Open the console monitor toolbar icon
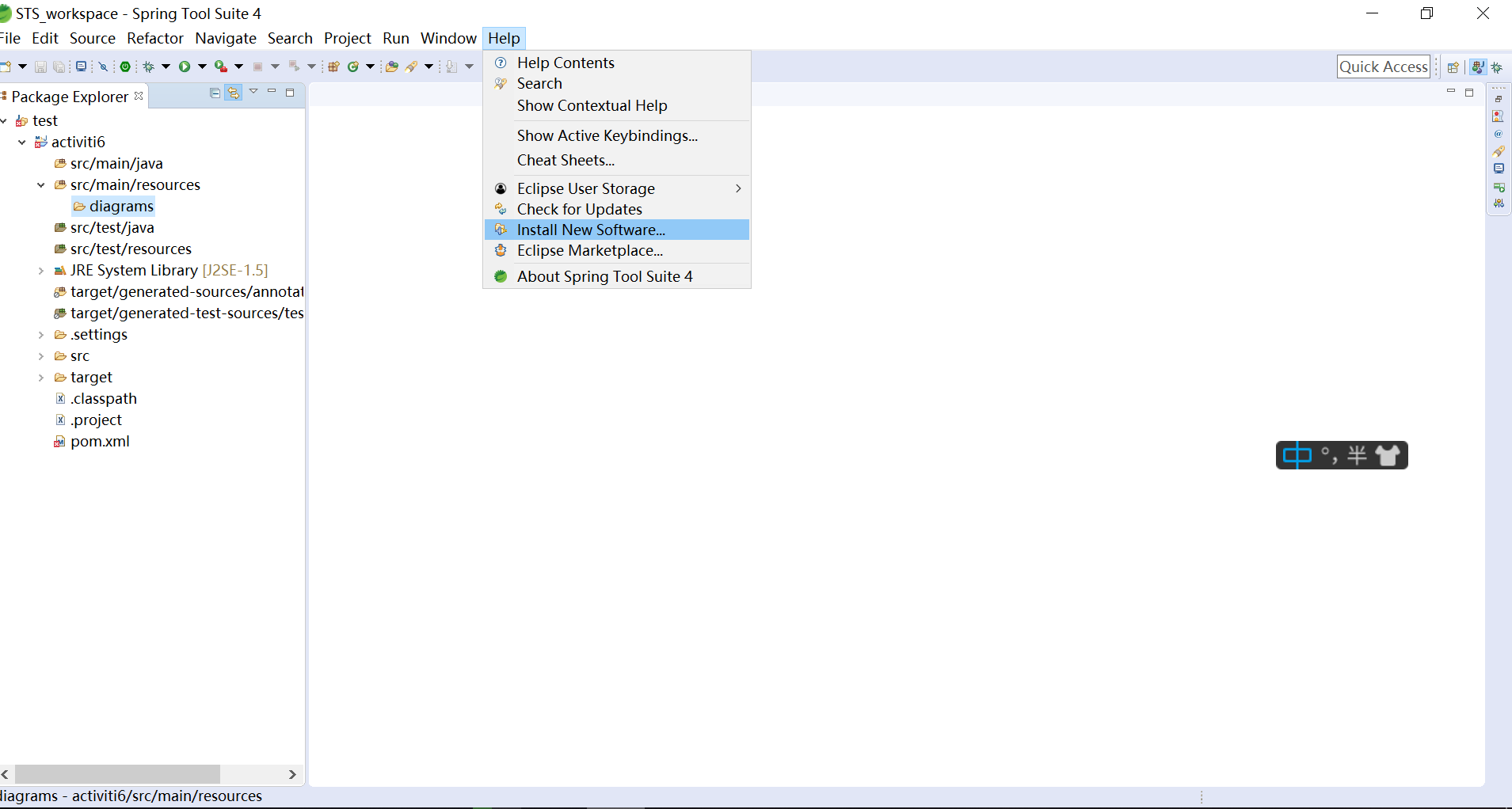1512x809 pixels. [x=81, y=66]
